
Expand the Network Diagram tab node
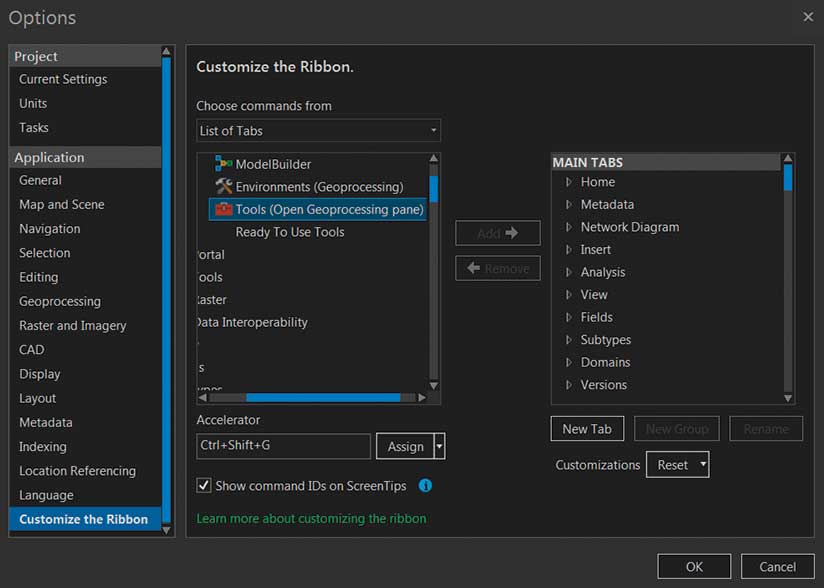click(568, 227)
